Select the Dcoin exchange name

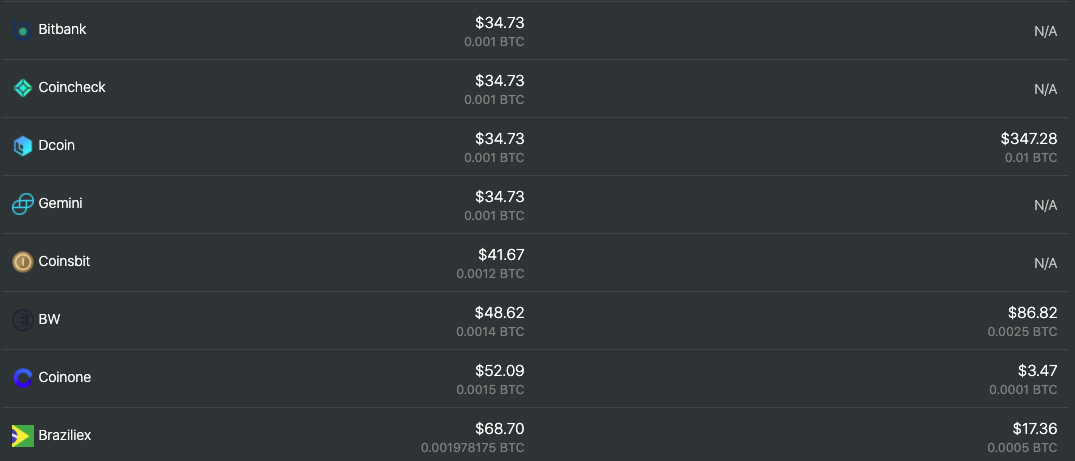point(57,146)
